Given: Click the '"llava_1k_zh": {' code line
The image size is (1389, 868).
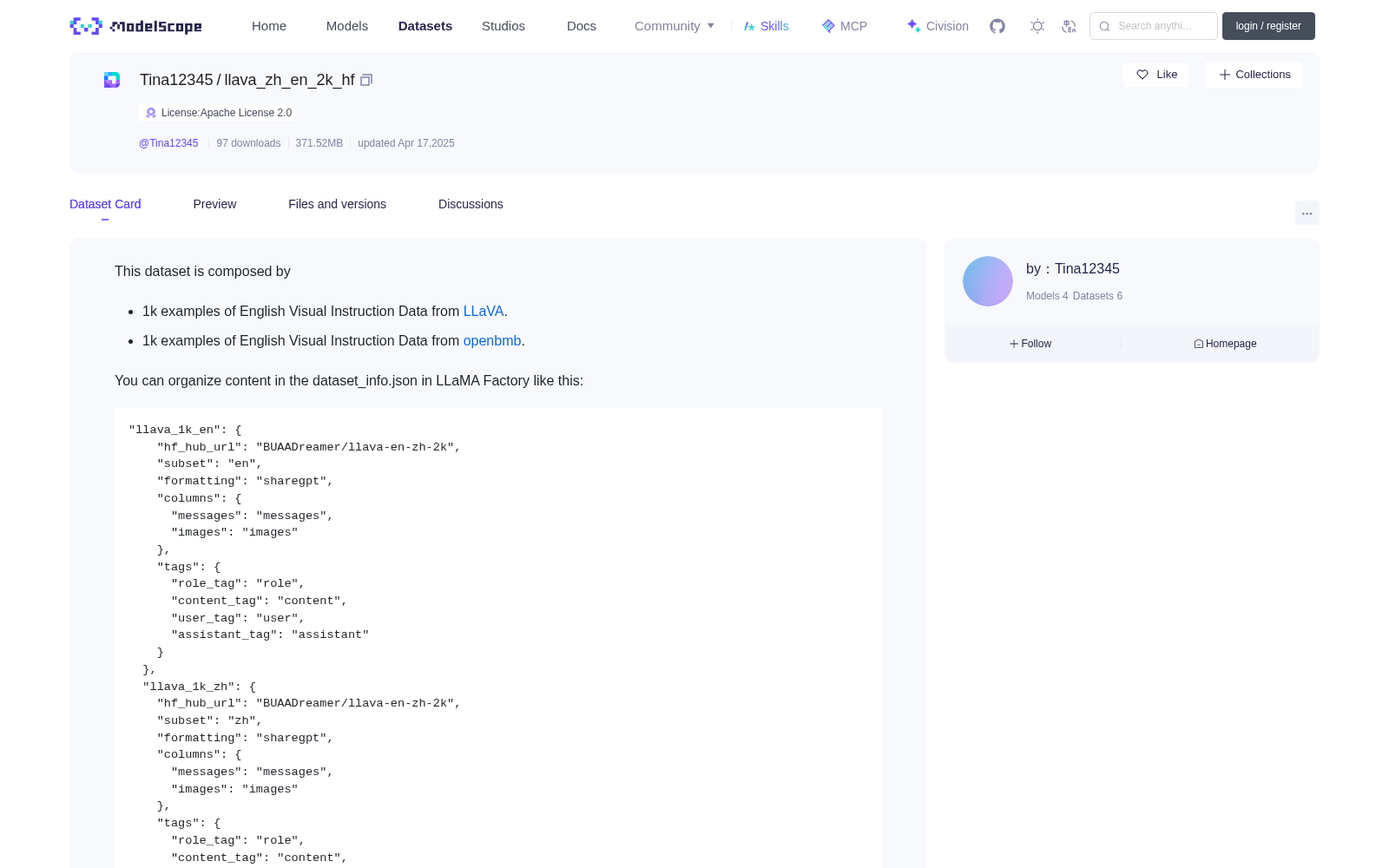Looking at the screenshot, I should pyautogui.click(x=199, y=687).
